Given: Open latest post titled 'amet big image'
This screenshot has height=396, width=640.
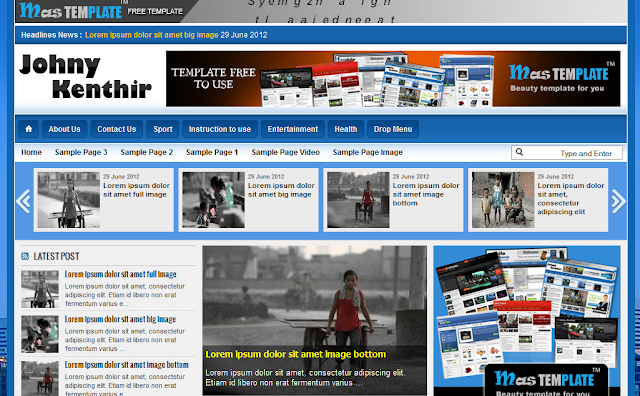Looking at the screenshot, I should (120, 319).
